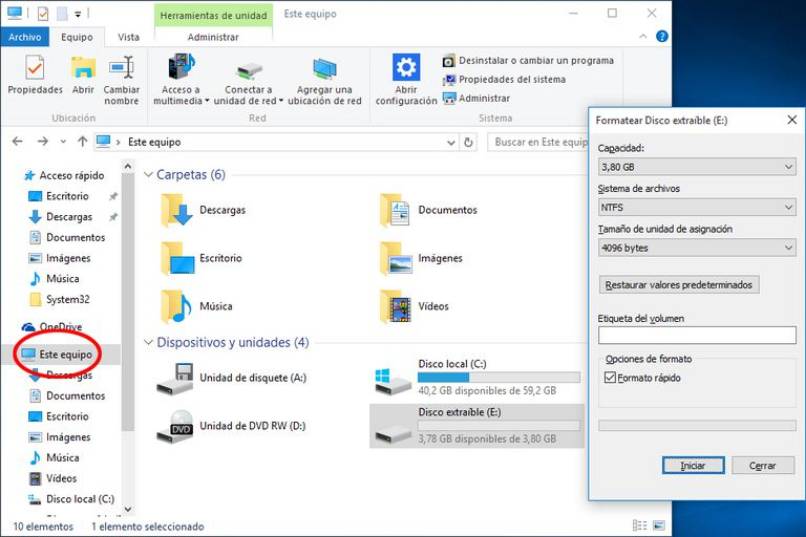Viewport: 806px width, 537px height.
Task: Select Unidad de disquete (A:)
Action: 231,378
